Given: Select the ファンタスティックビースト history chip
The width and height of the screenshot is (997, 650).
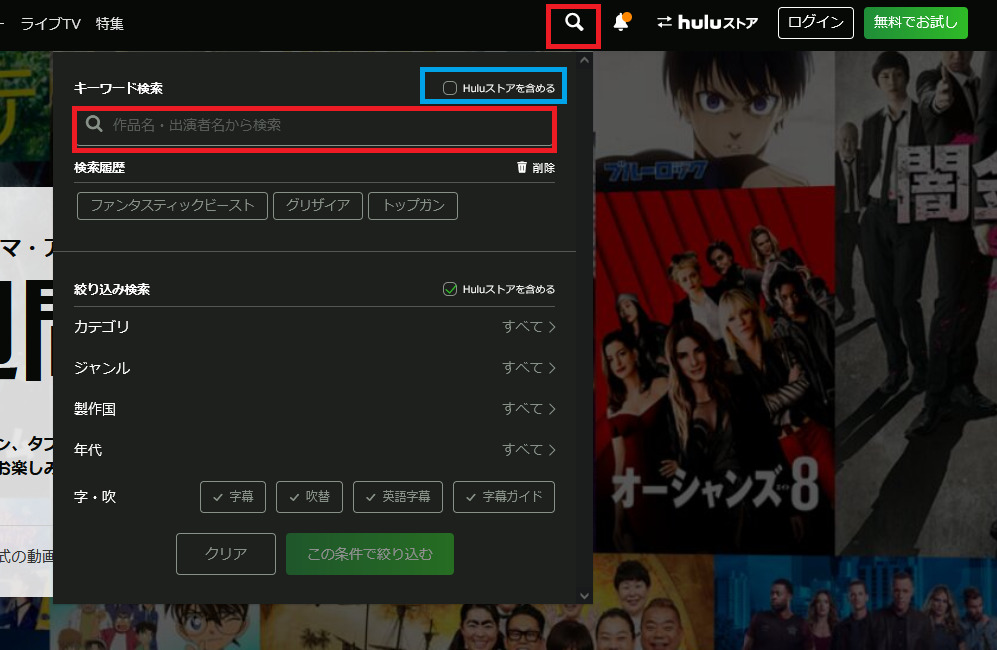Looking at the screenshot, I should (x=172, y=205).
